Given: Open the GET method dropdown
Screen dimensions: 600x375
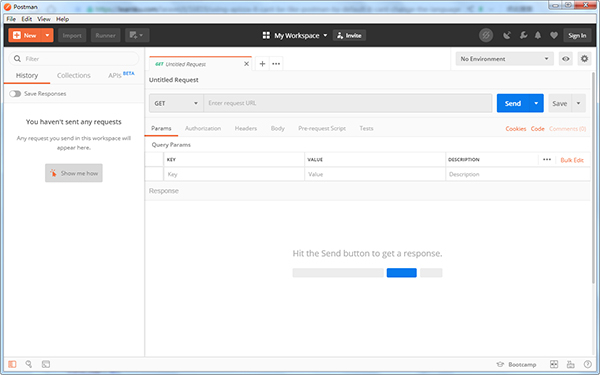Looking at the screenshot, I should tap(176, 103).
